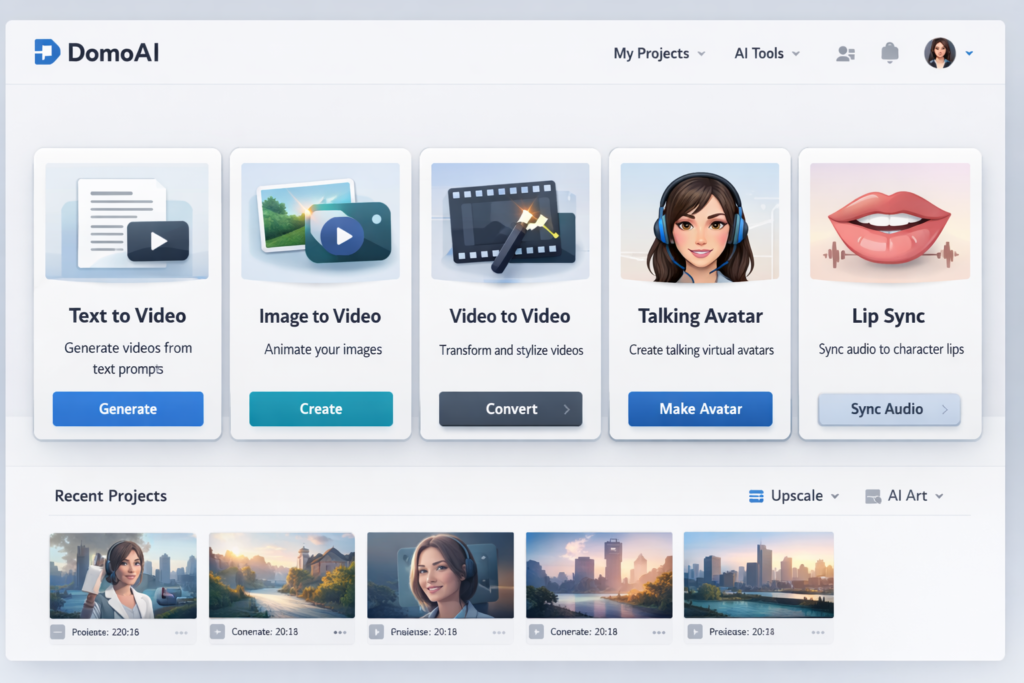
Task: Click the Video to Video filmstrip illustration
Action: [x=510, y=222]
